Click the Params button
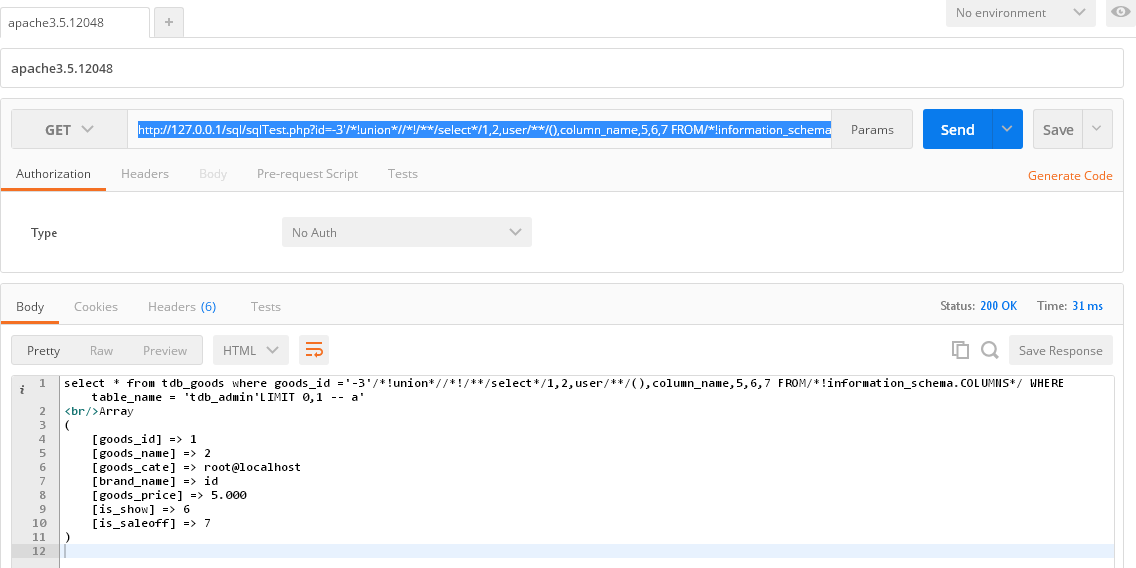This screenshot has width=1136, height=568. coord(872,129)
